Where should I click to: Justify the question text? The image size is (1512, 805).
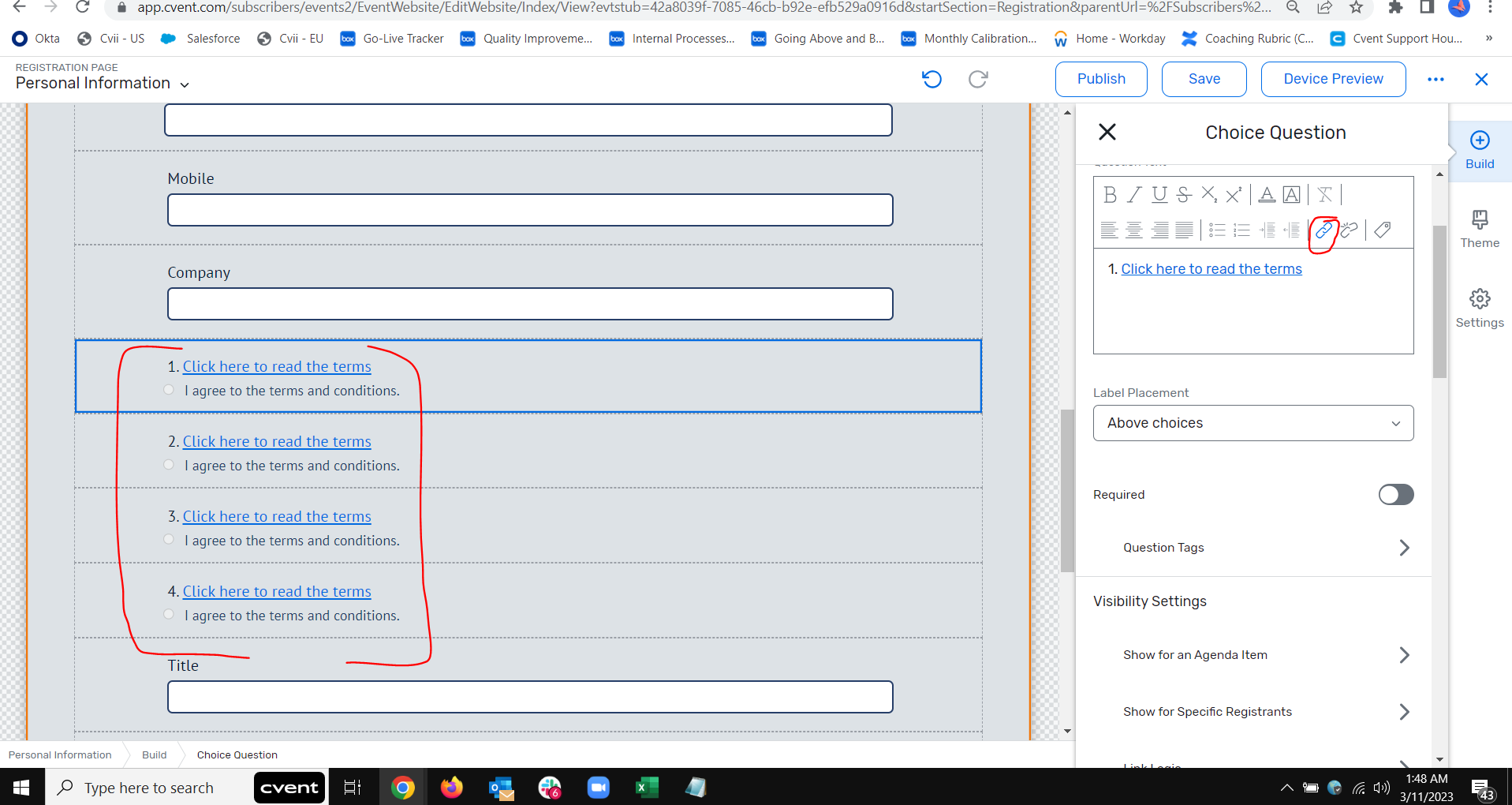pos(1184,230)
